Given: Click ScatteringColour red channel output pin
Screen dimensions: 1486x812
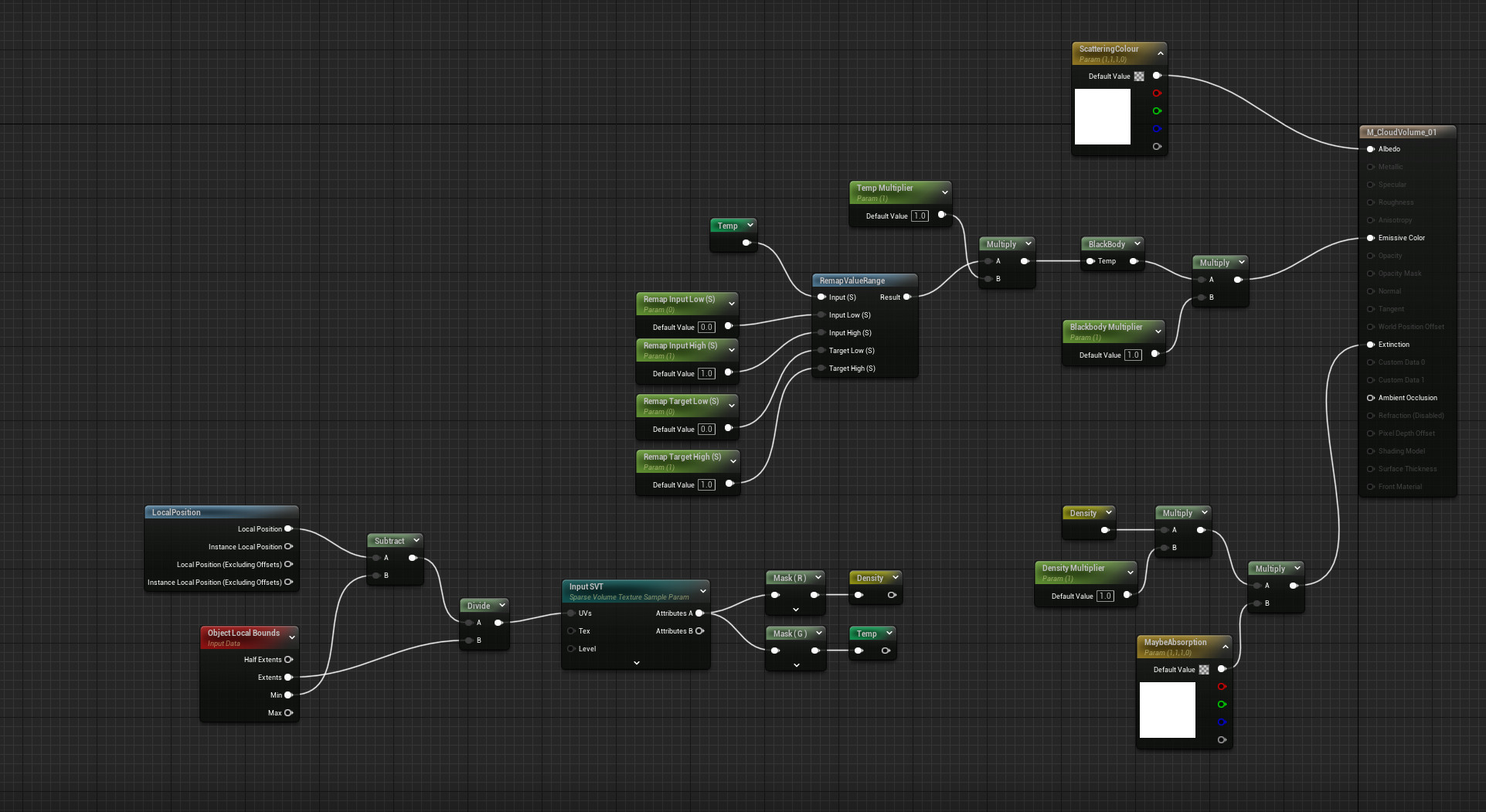Looking at the screenshot, I should coord(1157,93).
